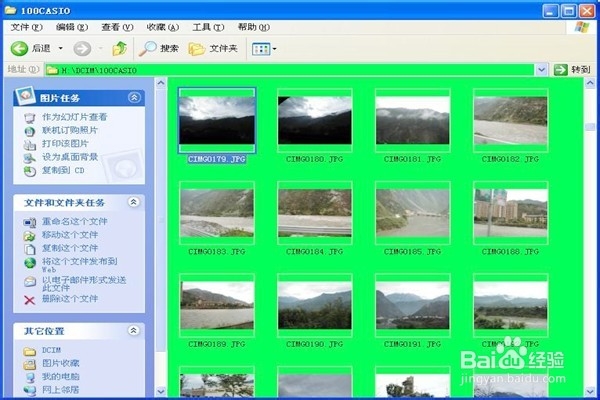The image size is (600, 400).
Task: Click the My Computer icon in Other Places
Action: click(x=30, y=377)
